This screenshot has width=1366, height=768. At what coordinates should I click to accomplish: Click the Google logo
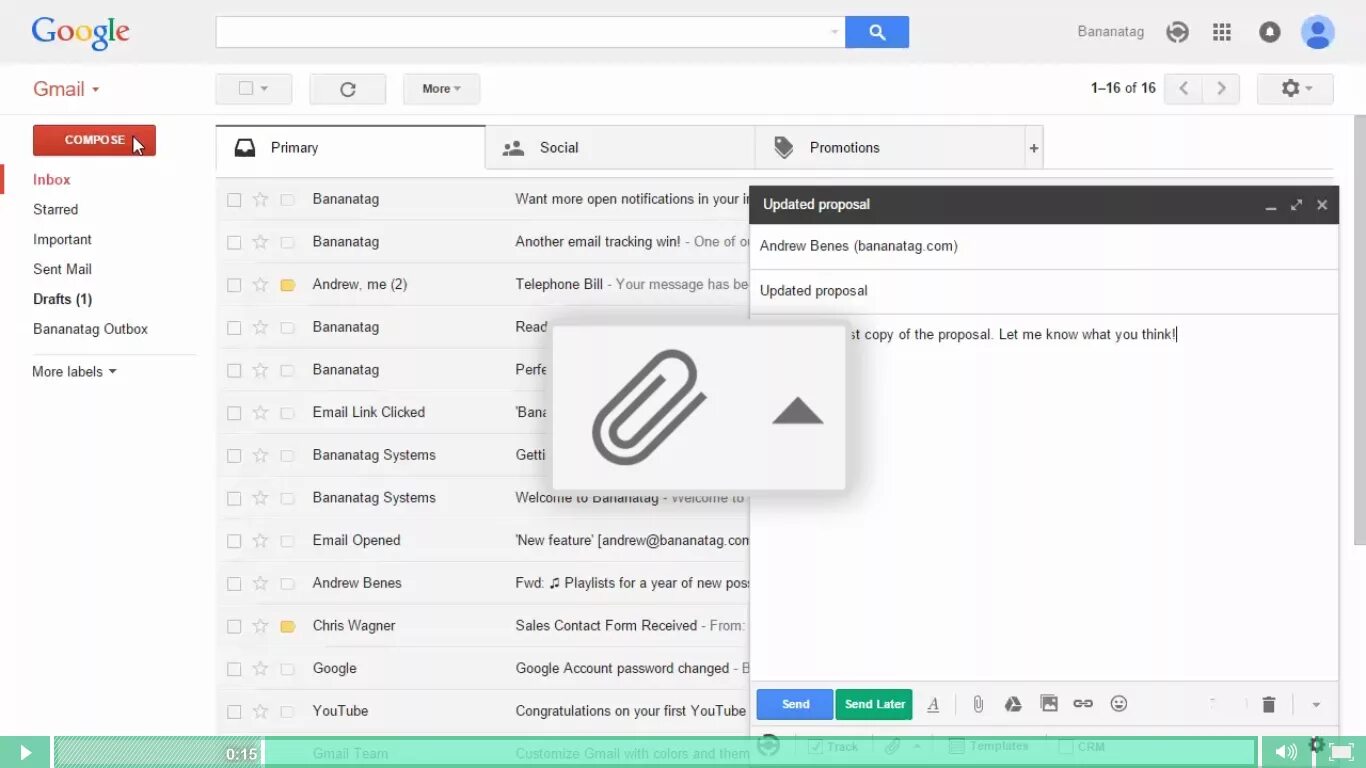(80, 33)
